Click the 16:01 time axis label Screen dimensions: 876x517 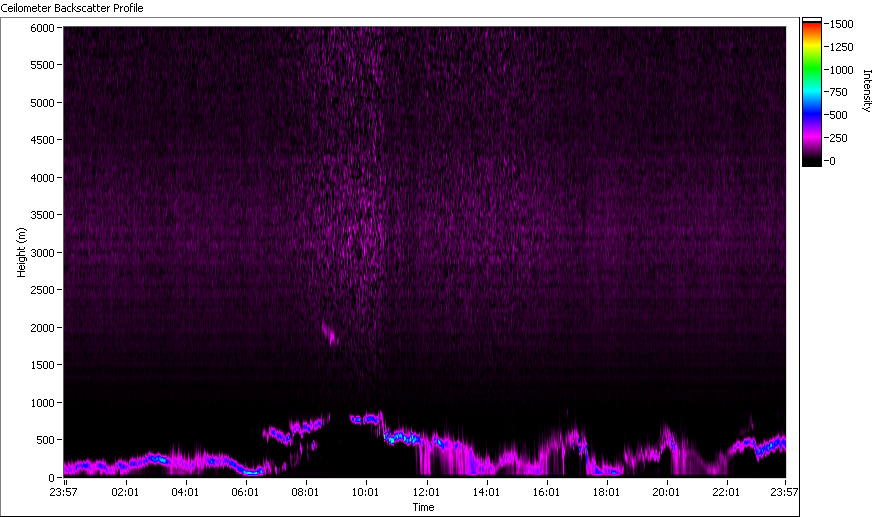(546, 492)
